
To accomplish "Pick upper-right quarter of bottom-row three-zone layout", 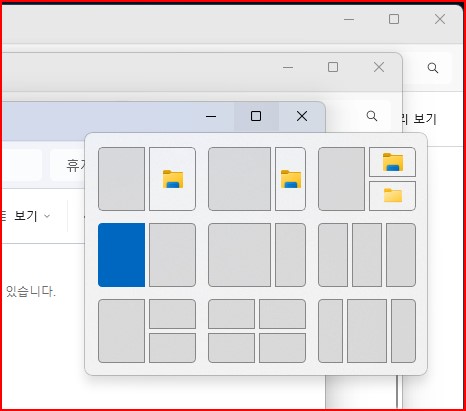I will pyautogui.click(x=172, y=314).
